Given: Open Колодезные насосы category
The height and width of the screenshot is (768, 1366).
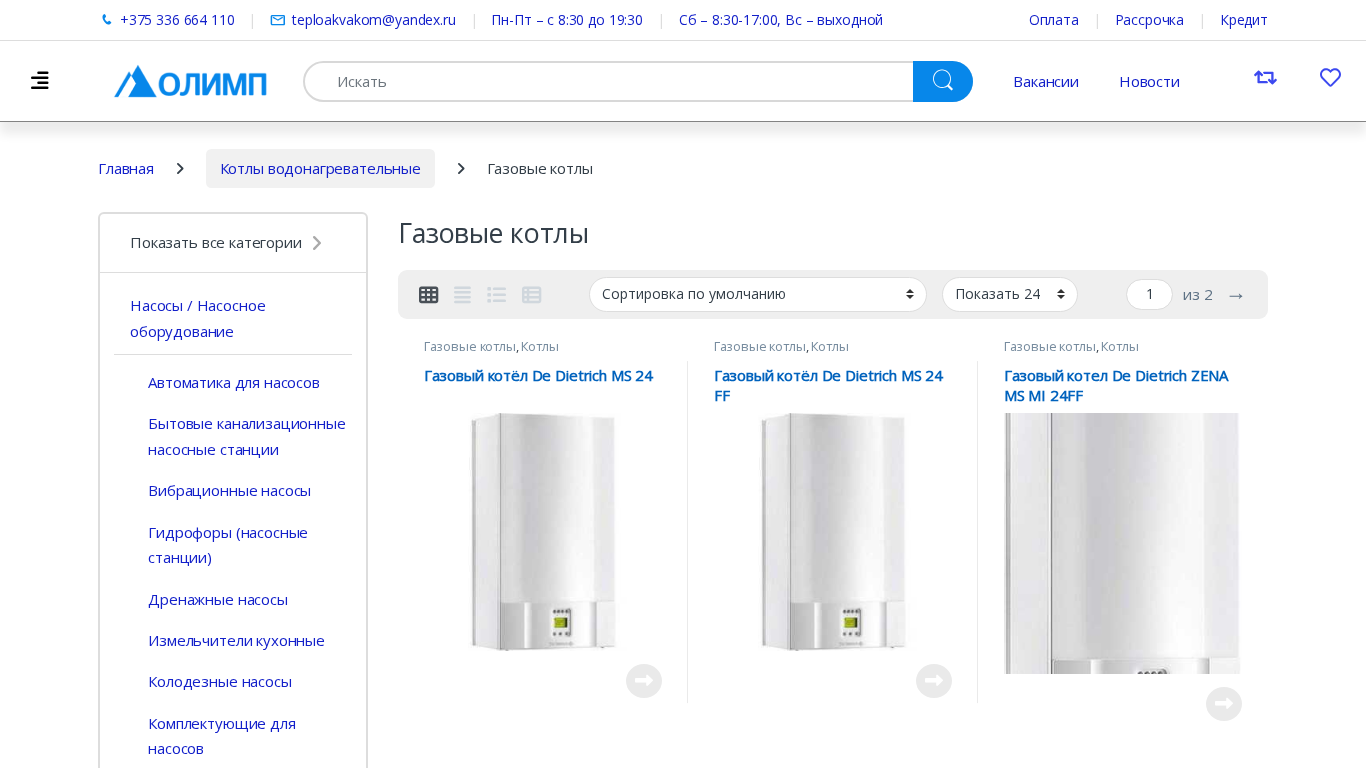Looking at the screenshot, I should 220,682.
